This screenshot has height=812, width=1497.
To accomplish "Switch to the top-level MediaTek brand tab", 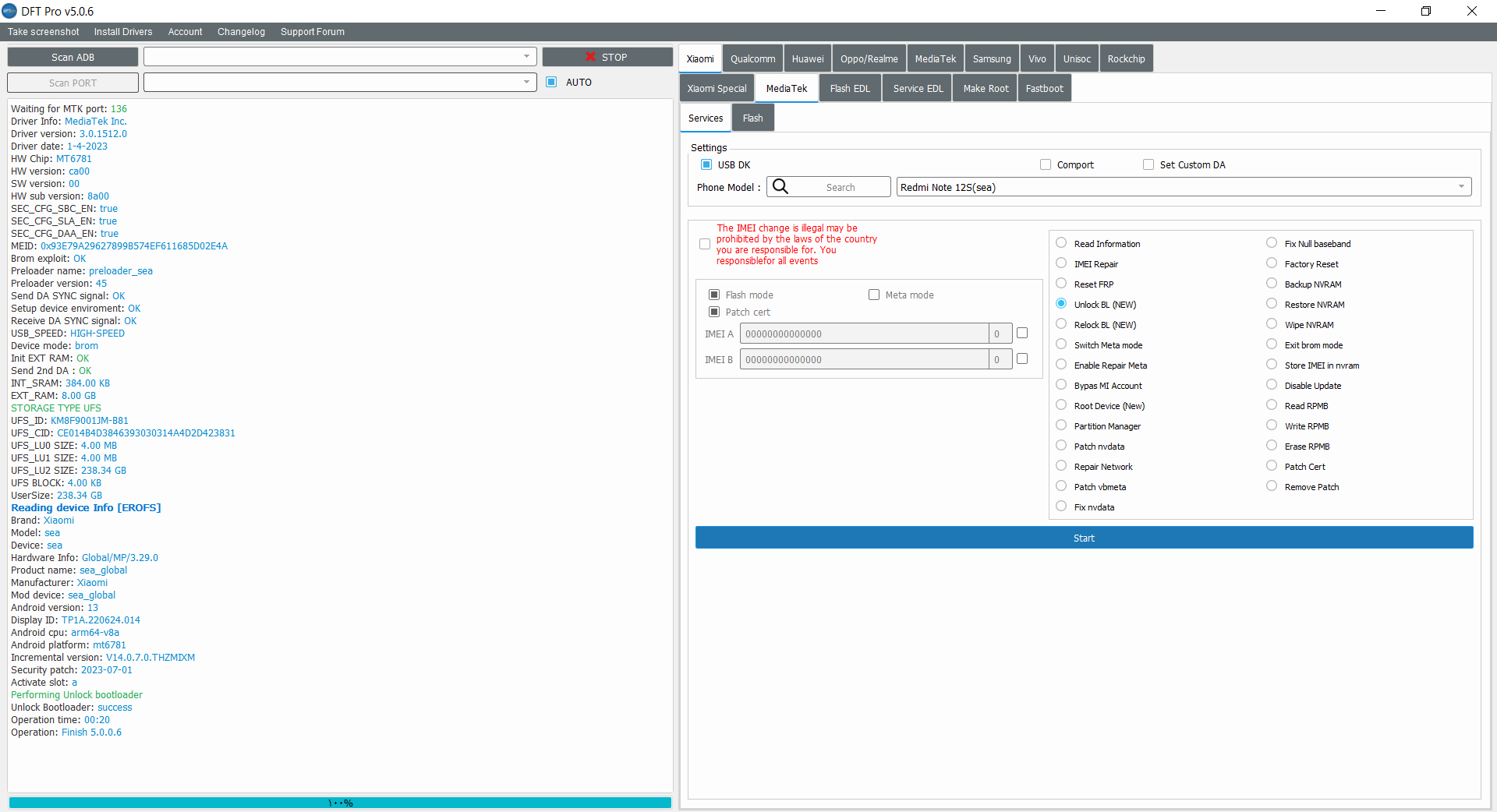I will (936, 58).
